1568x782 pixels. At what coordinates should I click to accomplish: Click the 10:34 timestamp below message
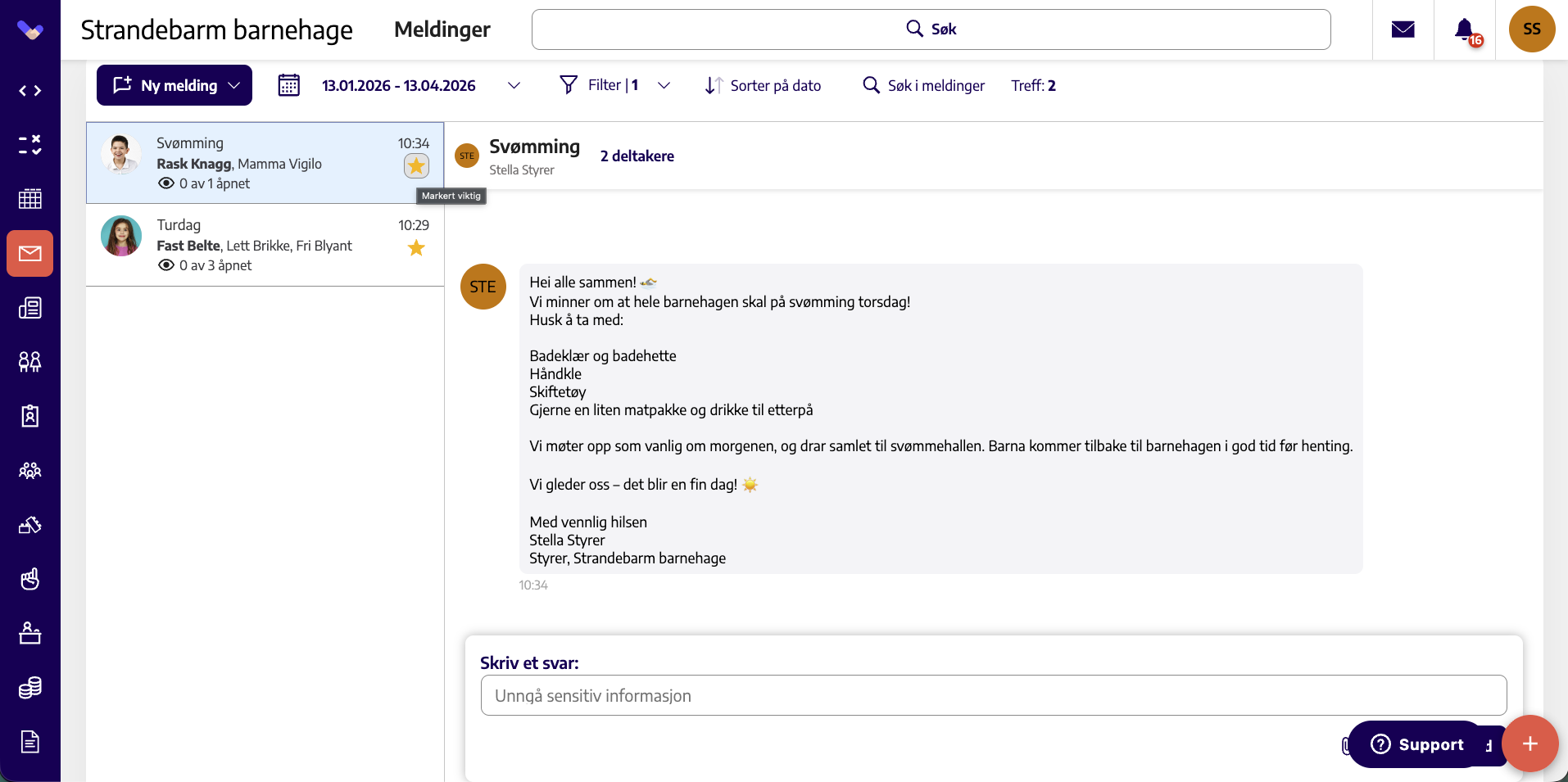533,585
